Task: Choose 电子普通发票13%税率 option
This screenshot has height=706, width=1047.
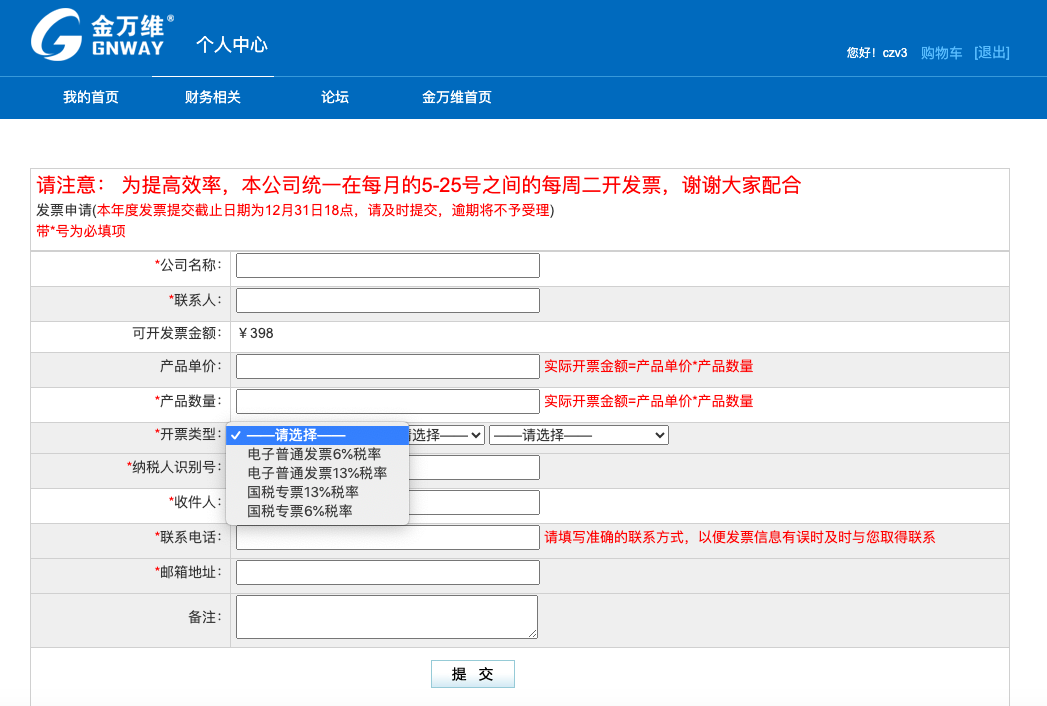Action: click(x=317, y=473)
